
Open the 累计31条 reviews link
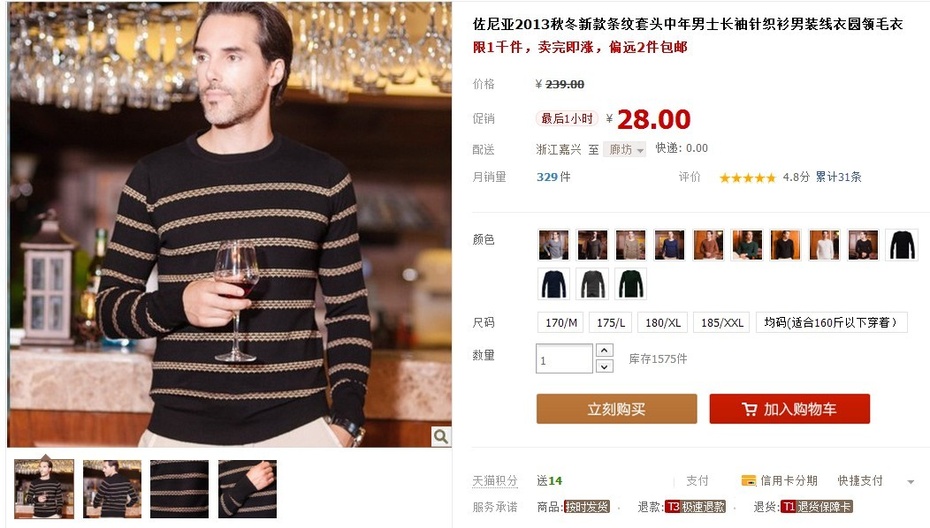(838, 177)
